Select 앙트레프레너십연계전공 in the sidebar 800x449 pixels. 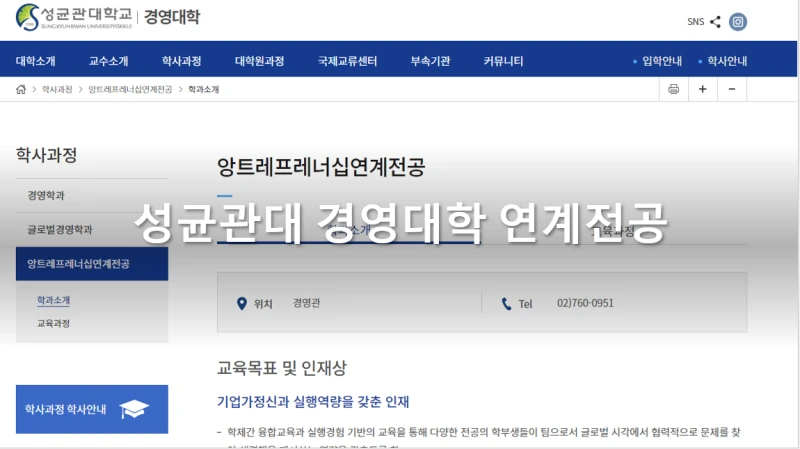(92, 264)
